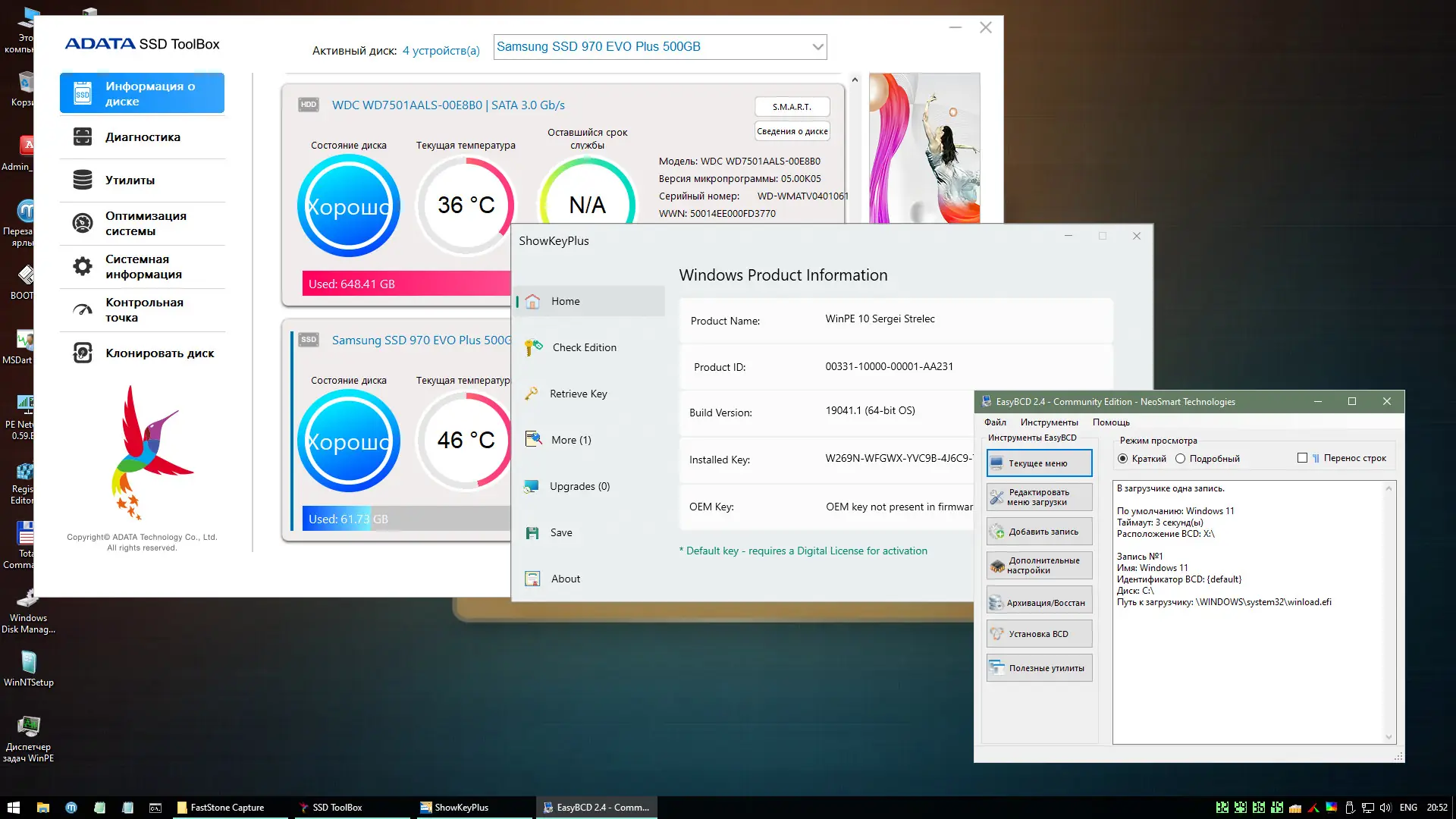Click Добавить запись button in EasyBCD
This screenshot has height=819, width=1456.
1039,532
